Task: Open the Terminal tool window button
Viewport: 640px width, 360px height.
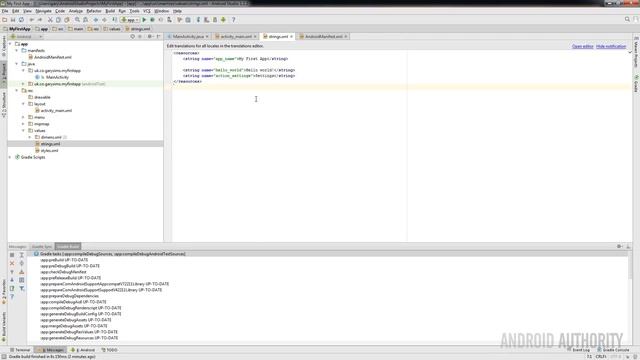Action: tap(20, 350)
